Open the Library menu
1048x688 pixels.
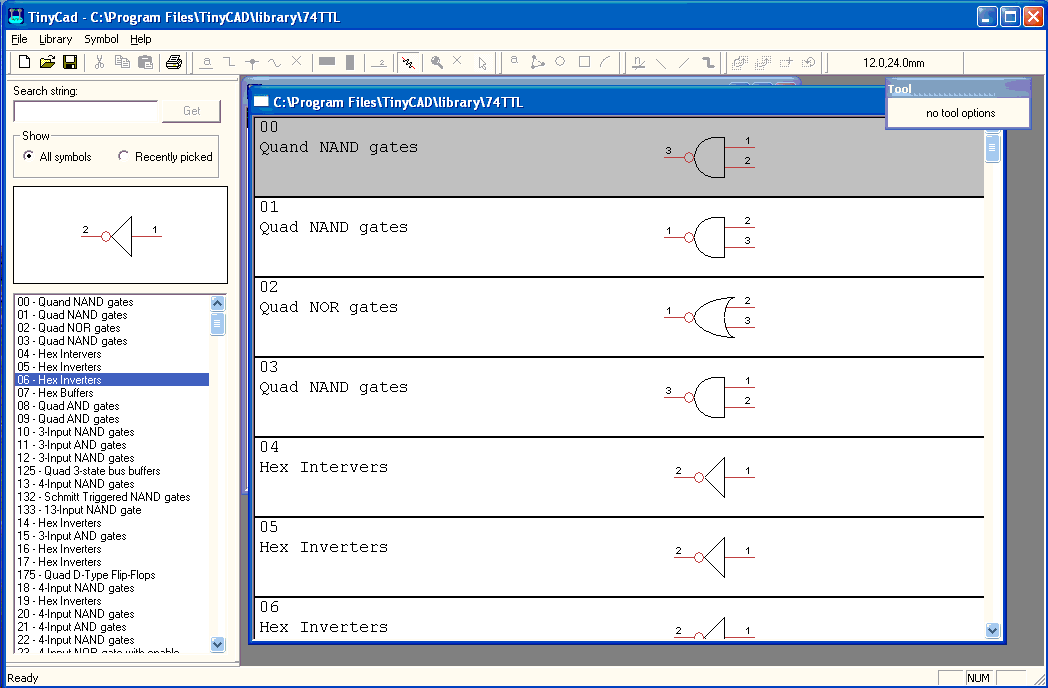click(x=56, y=39)
